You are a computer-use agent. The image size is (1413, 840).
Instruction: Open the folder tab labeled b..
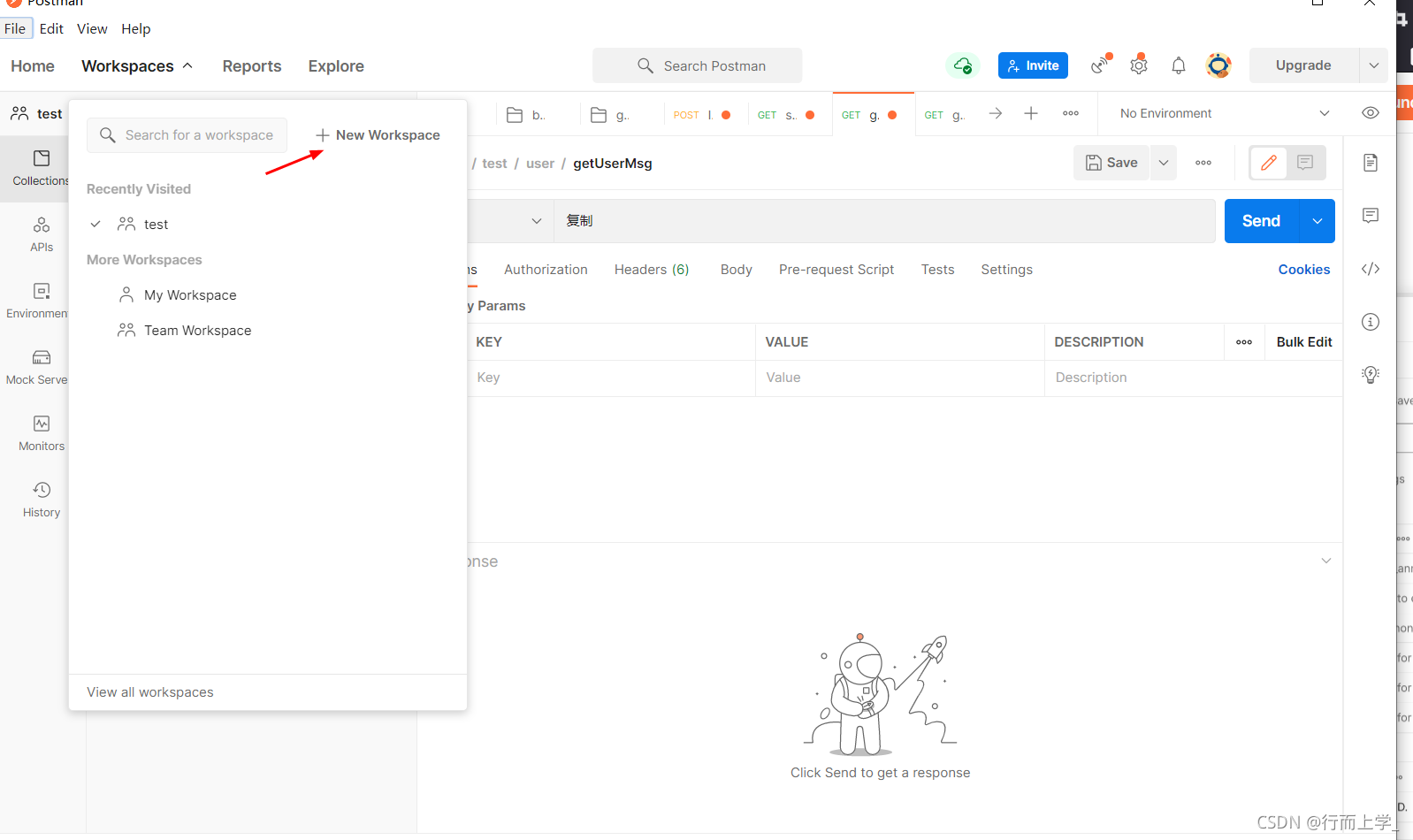click(527, 115)
